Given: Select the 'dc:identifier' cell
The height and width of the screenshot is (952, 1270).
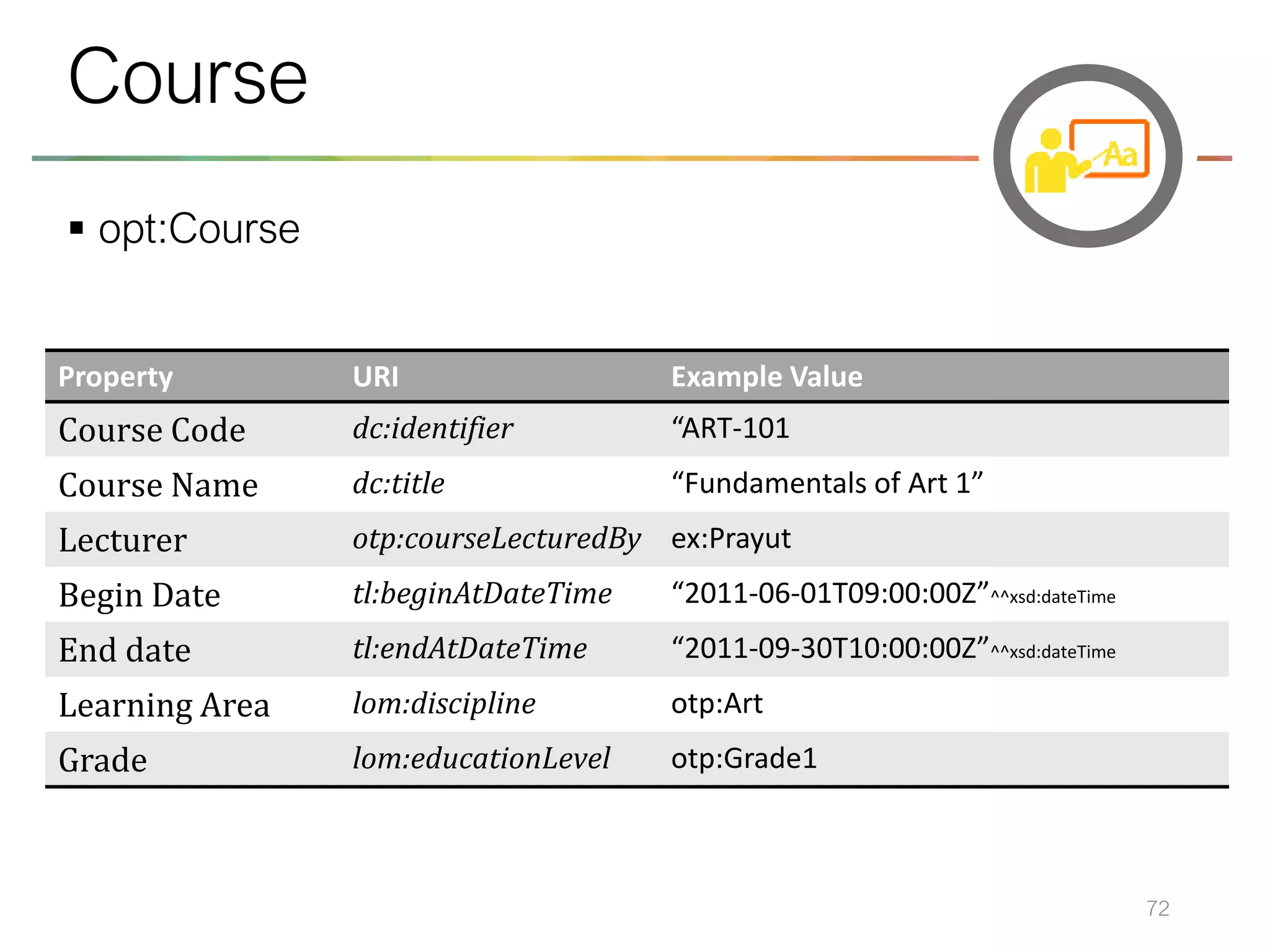Looking at the screenshot, I should point(433,428).
